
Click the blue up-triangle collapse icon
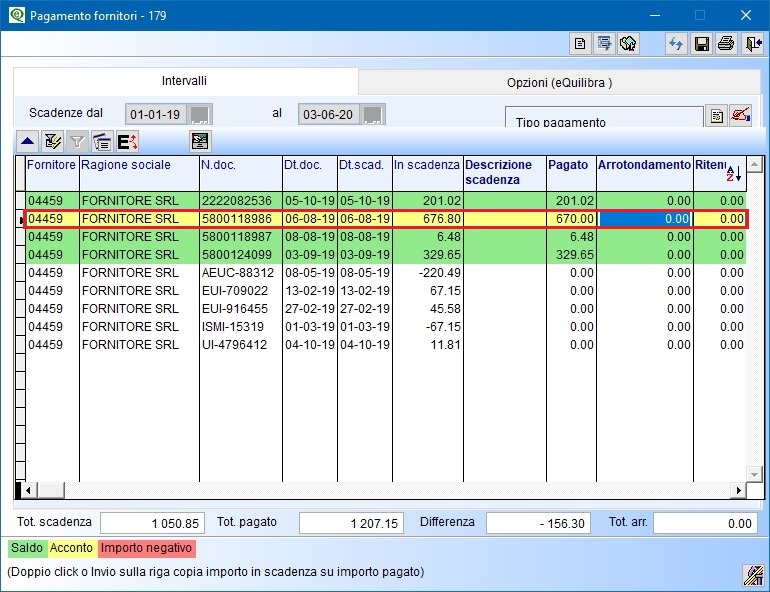pyautogui.click(x=28, y=142)
